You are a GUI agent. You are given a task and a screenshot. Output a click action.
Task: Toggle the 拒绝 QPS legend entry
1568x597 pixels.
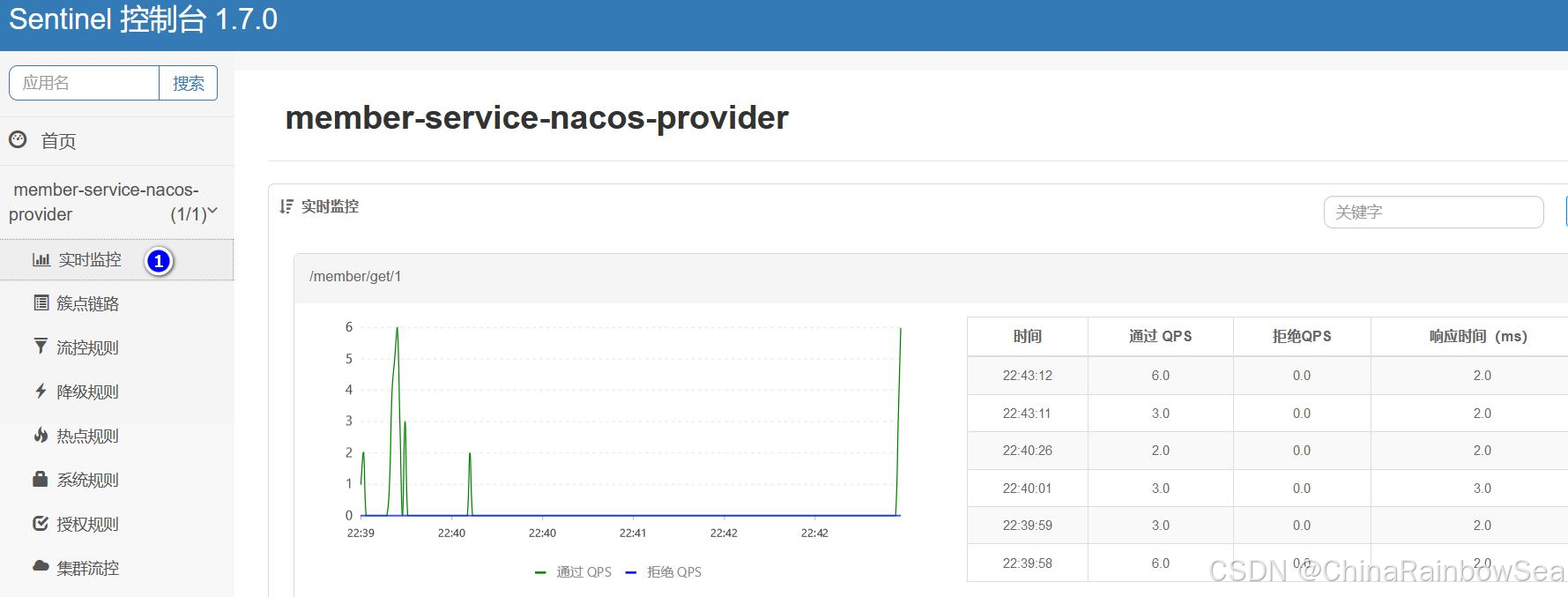[664, 571]
